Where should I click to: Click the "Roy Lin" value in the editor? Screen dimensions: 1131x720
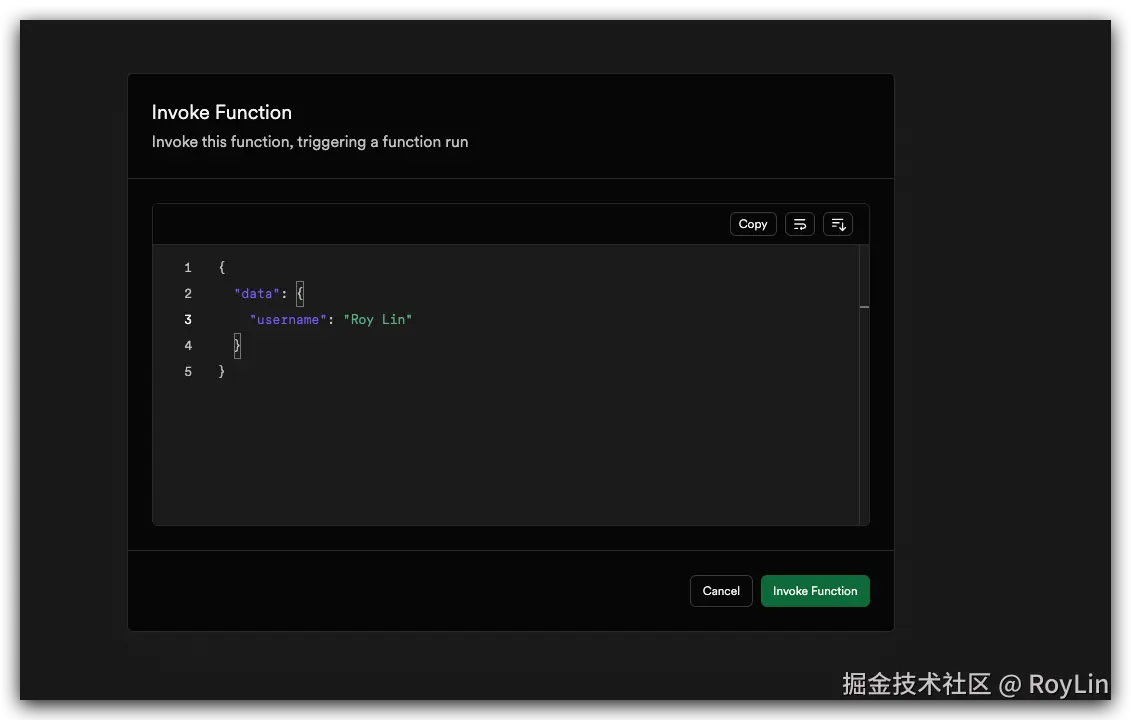coord(378,320)
